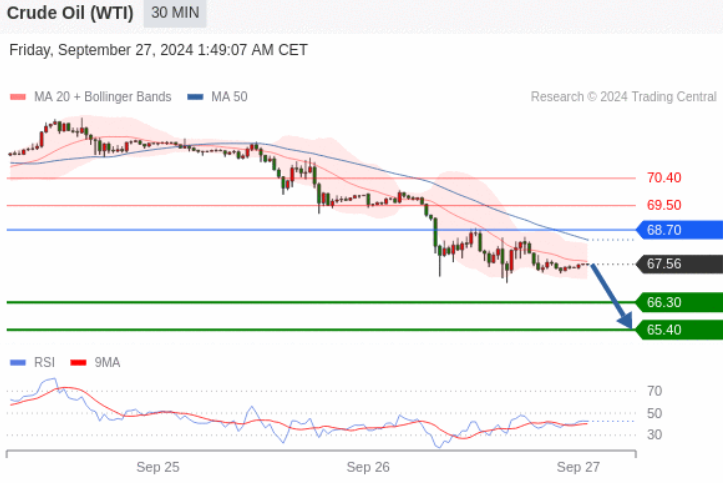This screenshot has height=483, width=723.
Task: Click the red 70.40 resistance label
Action: (664, 178)
